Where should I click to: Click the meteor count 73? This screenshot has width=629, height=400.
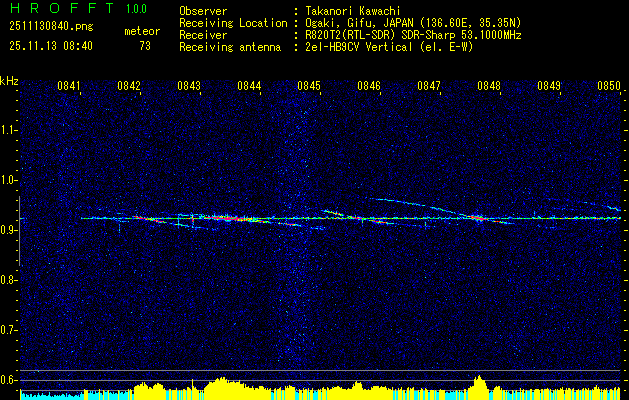click(145, 46)
